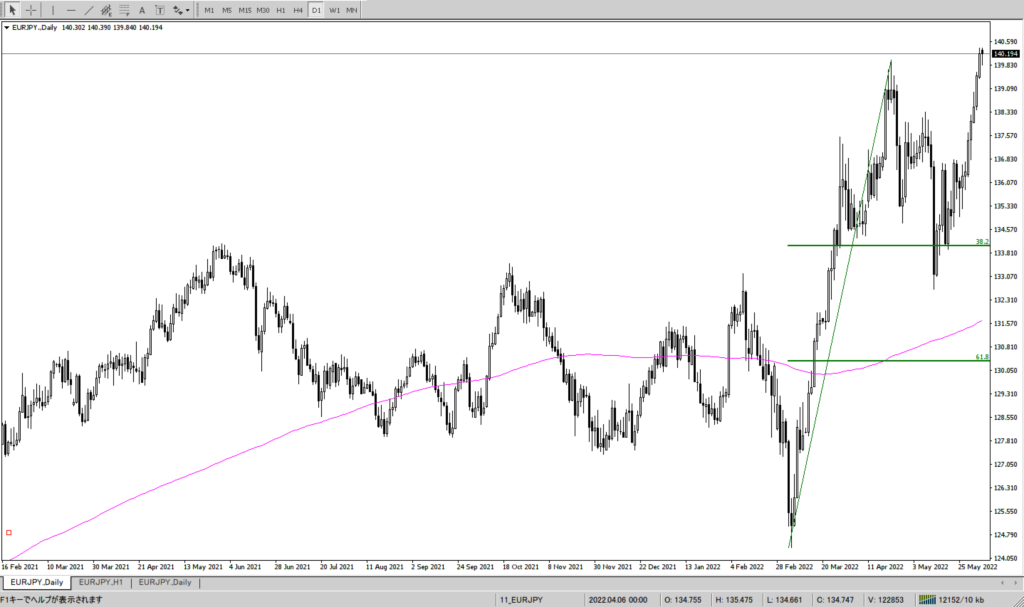Screen dimensions: 1024x607
Task: Open the last EURJPY,Daily tab
Action: 166,582
